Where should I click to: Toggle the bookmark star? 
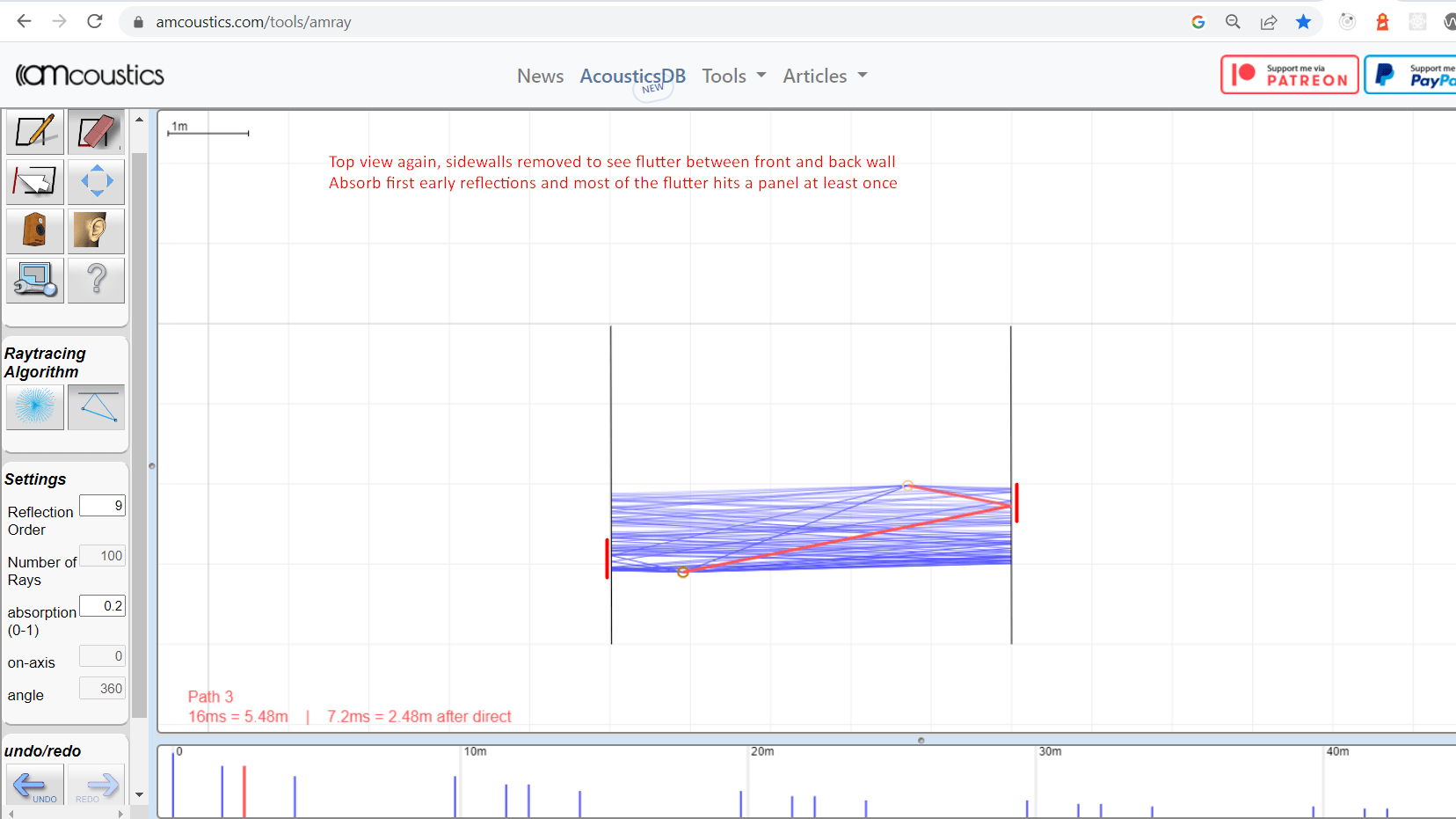(1303, 22)
